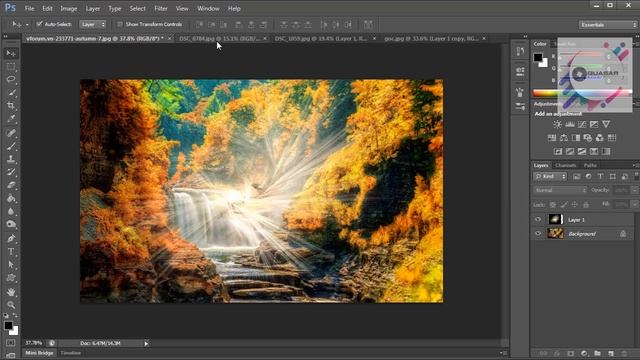Select the Lasso tool
640x360 pixels.
pos(11,80)
